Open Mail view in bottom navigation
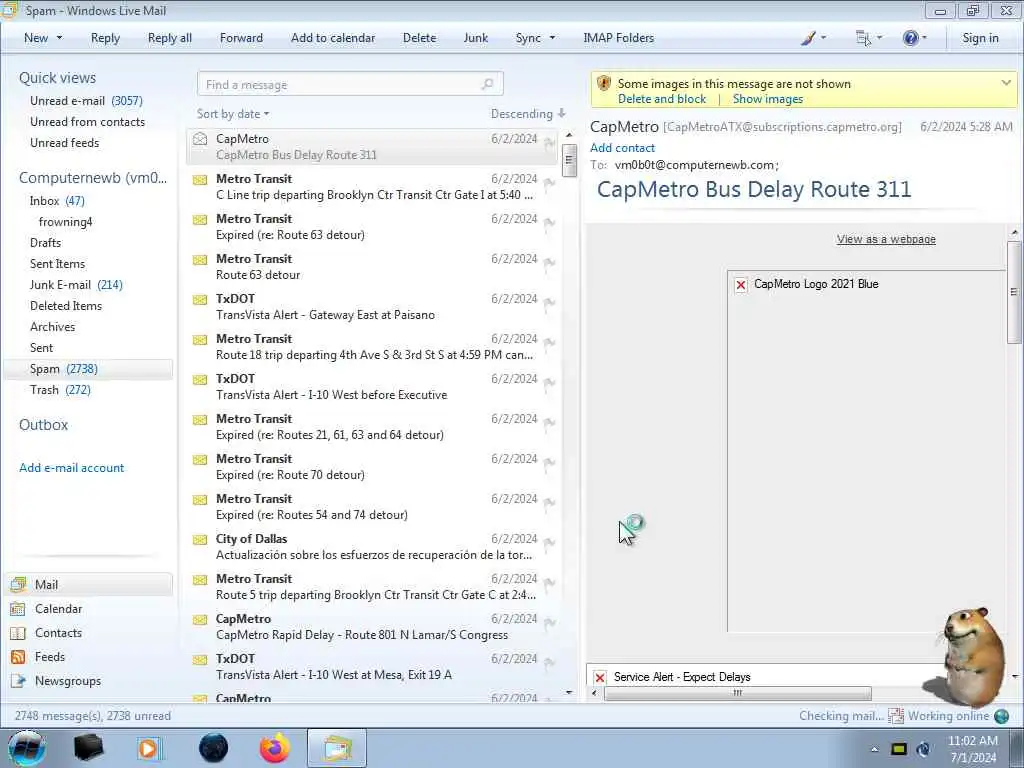Viewport: 1024px width, 768px height. pyautogui.click(x=89, y=584)
